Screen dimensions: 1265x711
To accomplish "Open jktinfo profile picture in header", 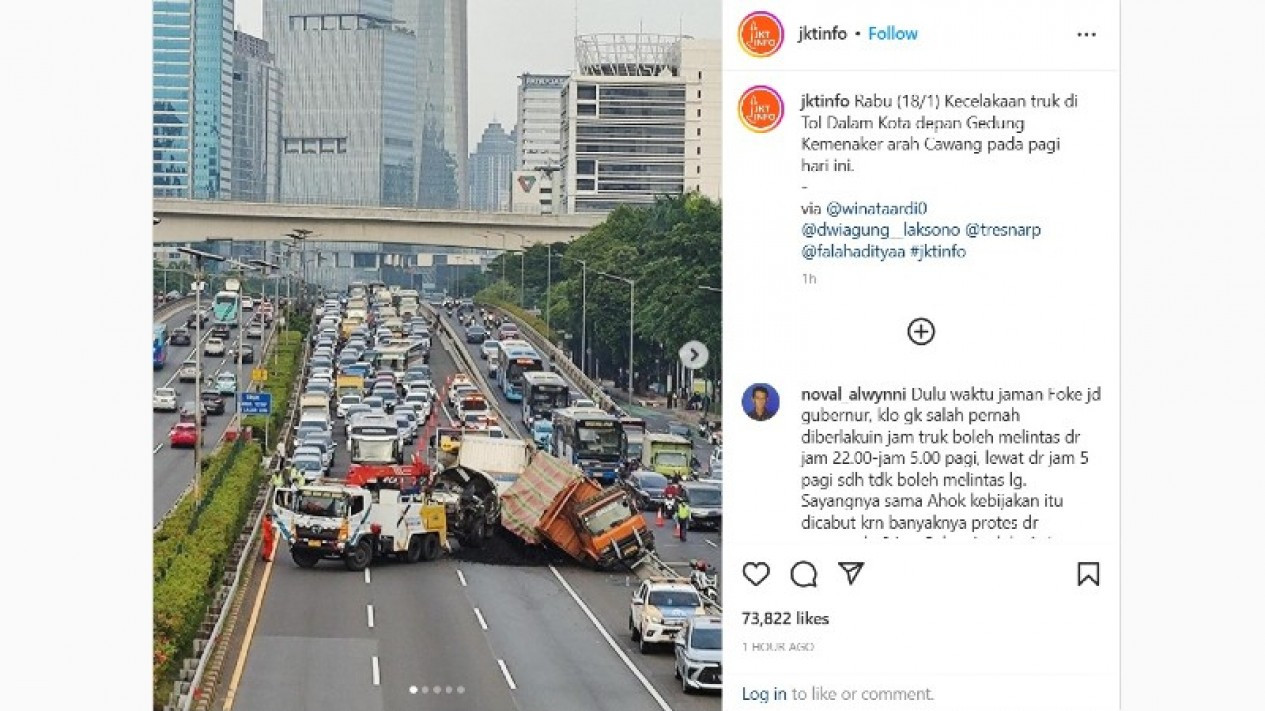I will click(x=761, y=34).
